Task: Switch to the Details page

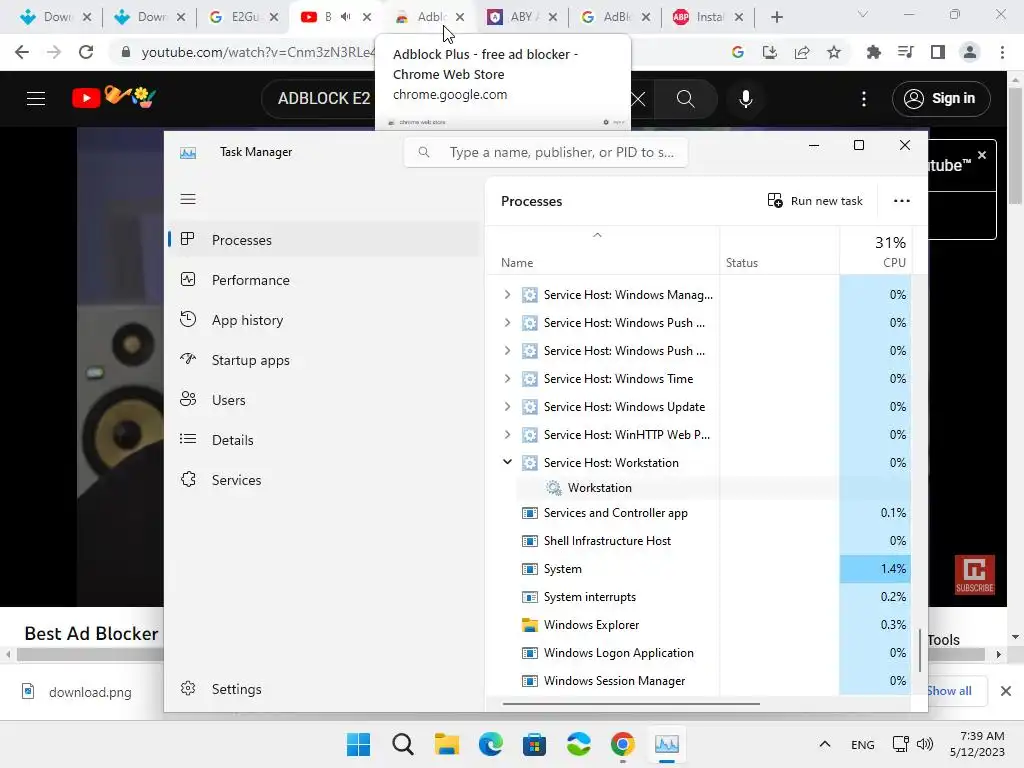Action: [323, 440]
